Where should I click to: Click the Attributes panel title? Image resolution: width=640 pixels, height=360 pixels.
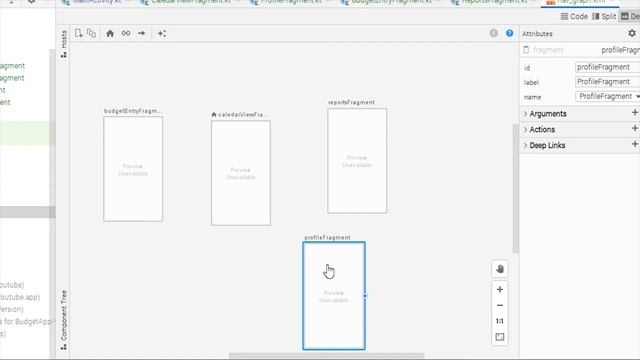(537, 34)
